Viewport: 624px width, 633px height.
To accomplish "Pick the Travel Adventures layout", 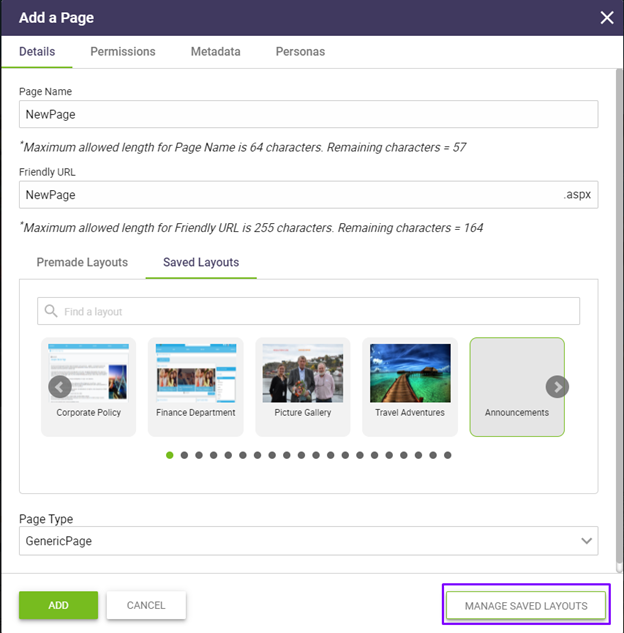I will (x=410, y=386).
